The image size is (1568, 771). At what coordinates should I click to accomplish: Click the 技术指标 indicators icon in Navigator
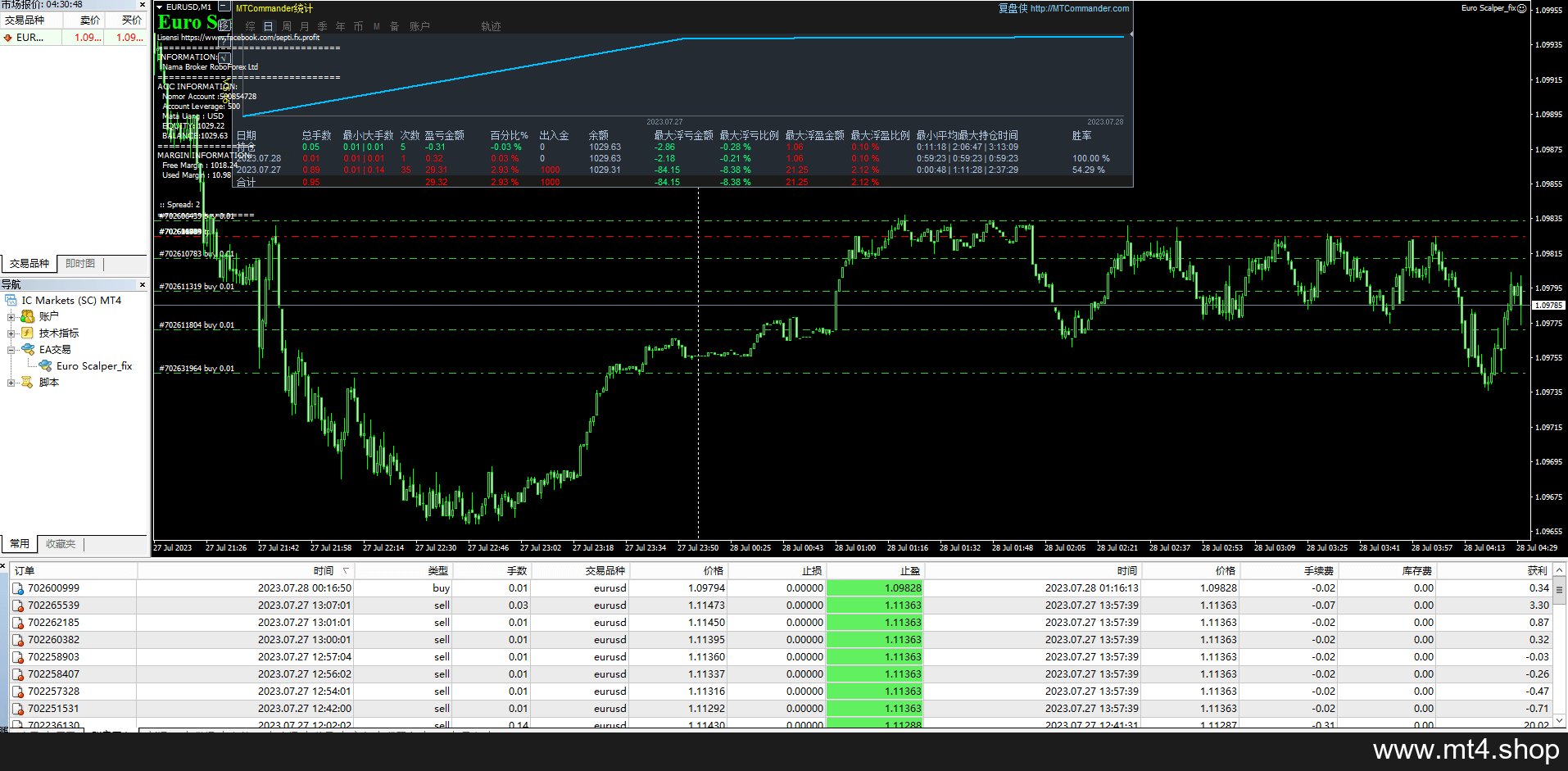coord(27,333)
